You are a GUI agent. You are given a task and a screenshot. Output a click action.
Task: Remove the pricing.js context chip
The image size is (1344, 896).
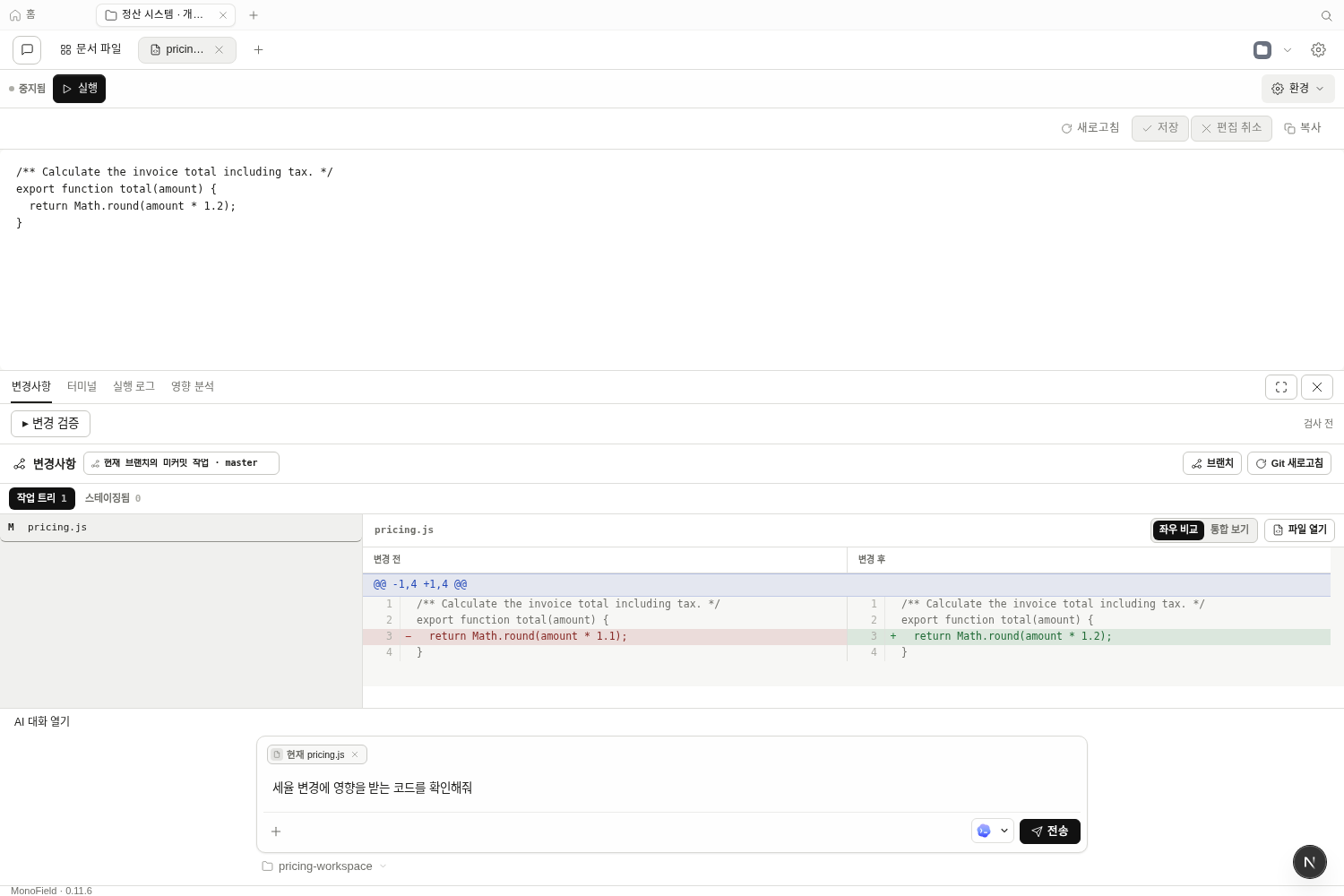[355, 754]
